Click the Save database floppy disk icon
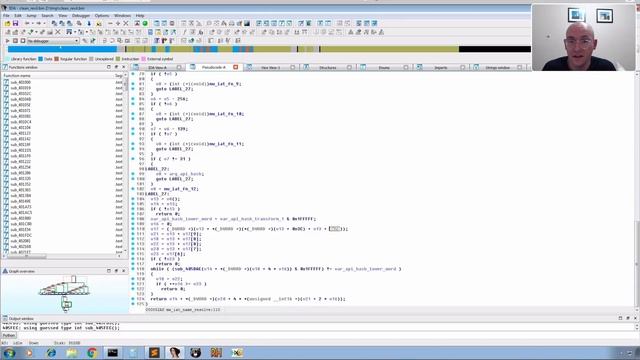640x360 pixels. (16, 24)
